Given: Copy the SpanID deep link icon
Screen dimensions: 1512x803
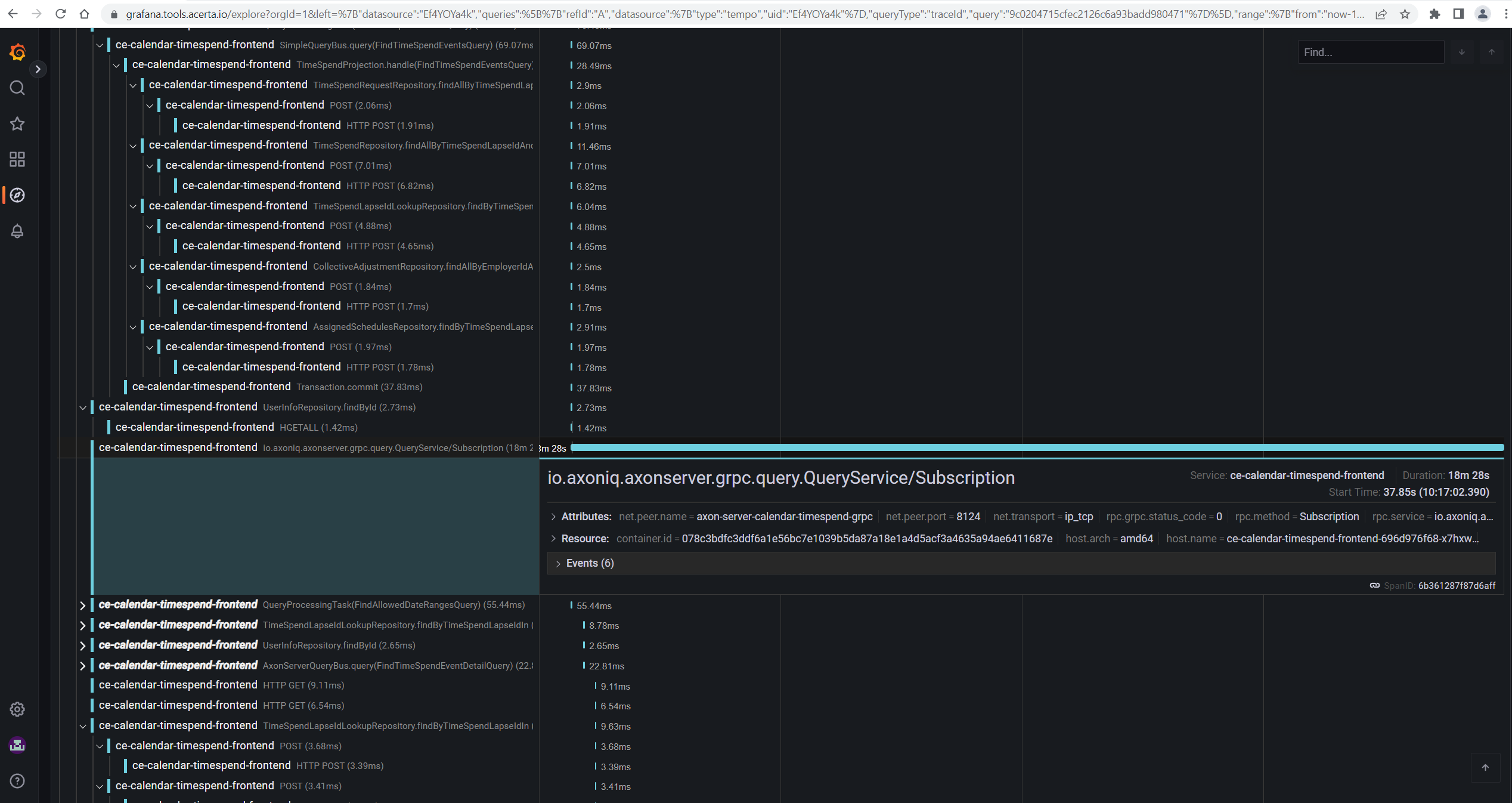Looking at the screenshot, I should [1375, 586].
